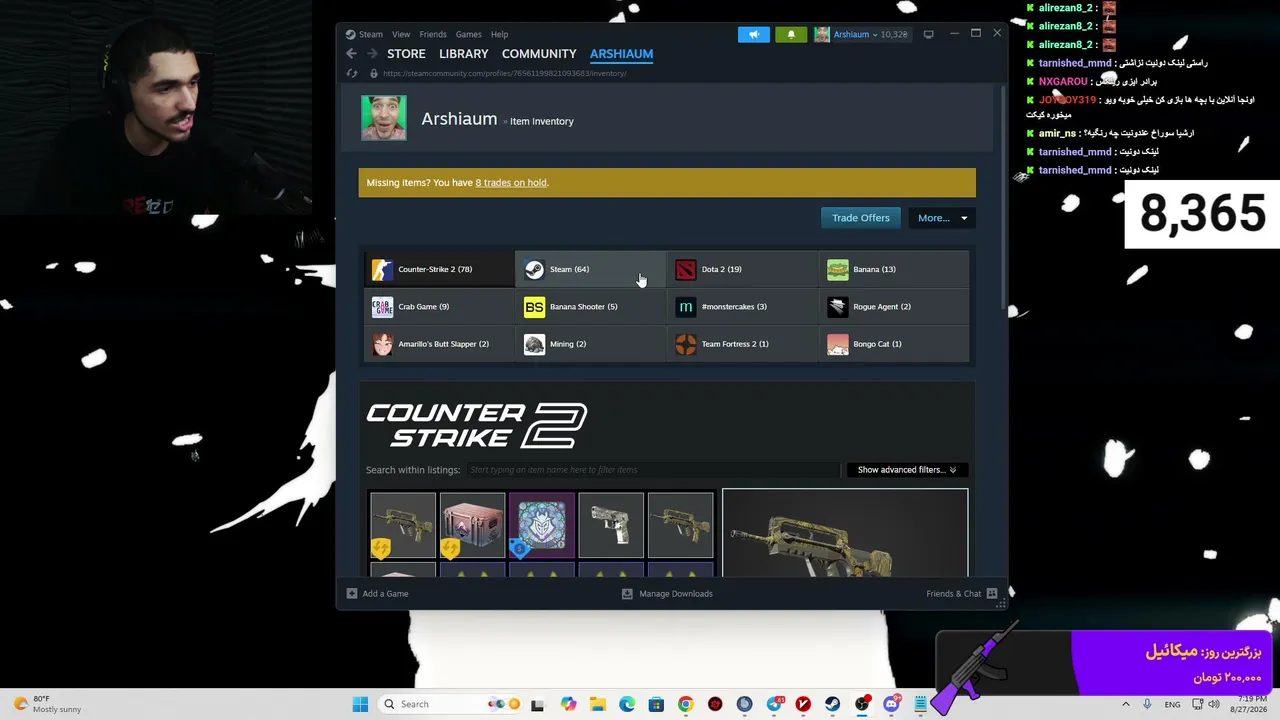Expand the Show advanced filters option
The height and width of the screenshot is (720, 1280).
point(907,470)
